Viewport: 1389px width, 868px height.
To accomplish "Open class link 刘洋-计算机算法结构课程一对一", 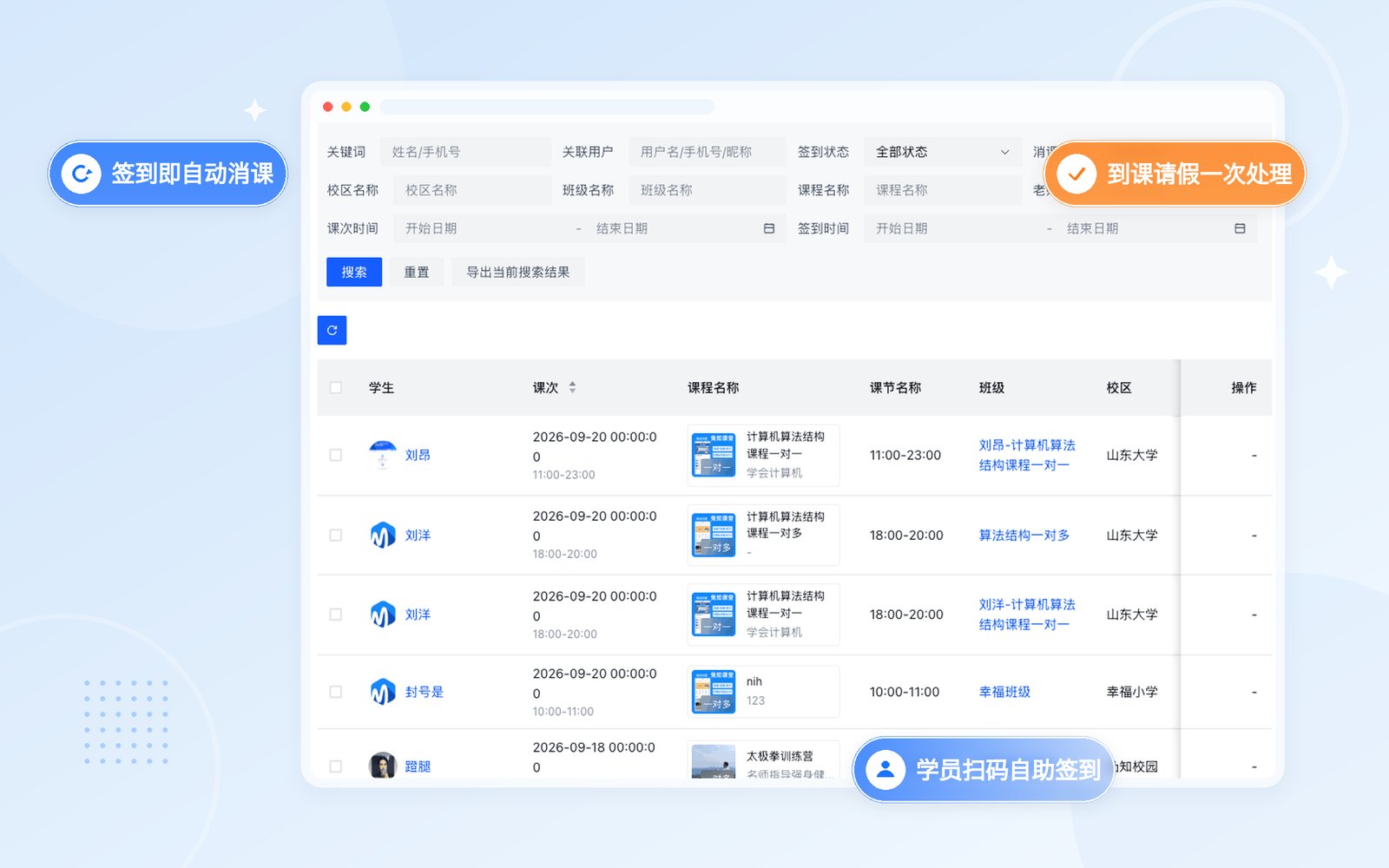I will 1027,615.
